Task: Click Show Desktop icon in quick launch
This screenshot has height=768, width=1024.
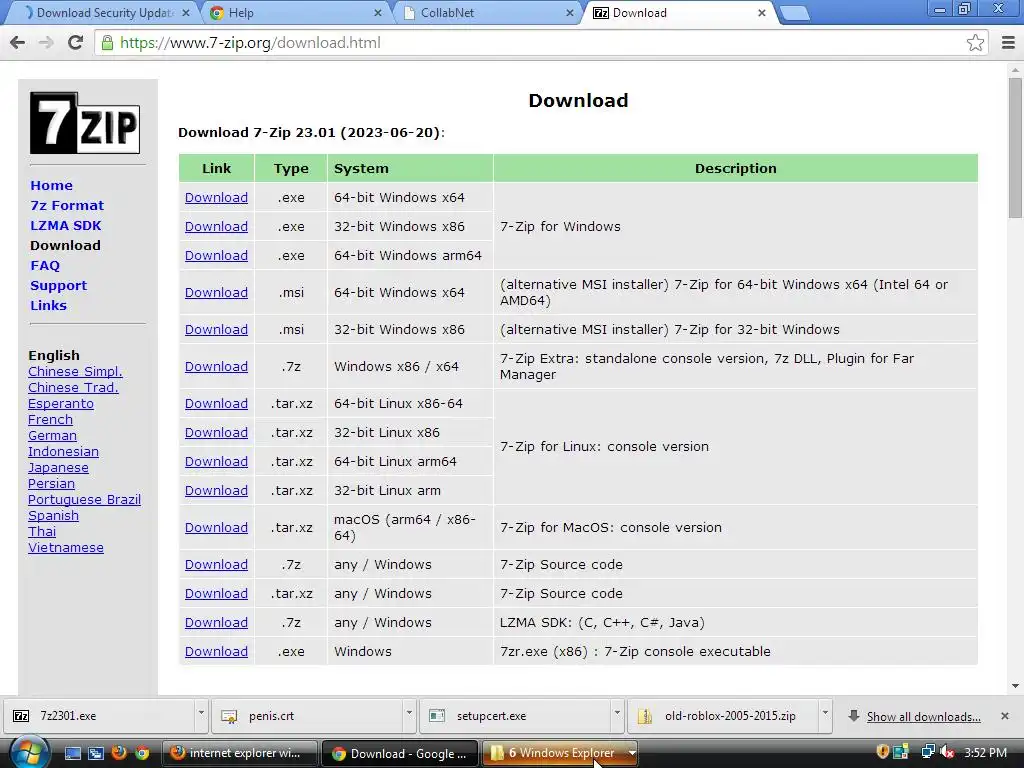Action: point(72,753)
